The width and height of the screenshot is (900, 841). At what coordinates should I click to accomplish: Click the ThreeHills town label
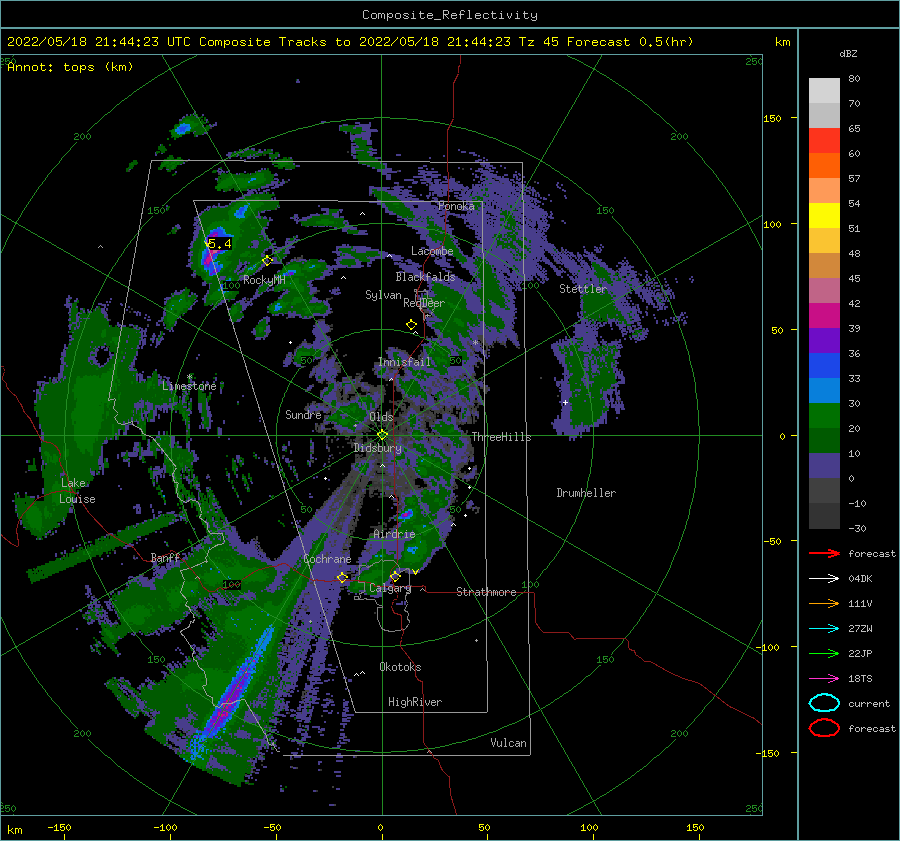point(501,437)
